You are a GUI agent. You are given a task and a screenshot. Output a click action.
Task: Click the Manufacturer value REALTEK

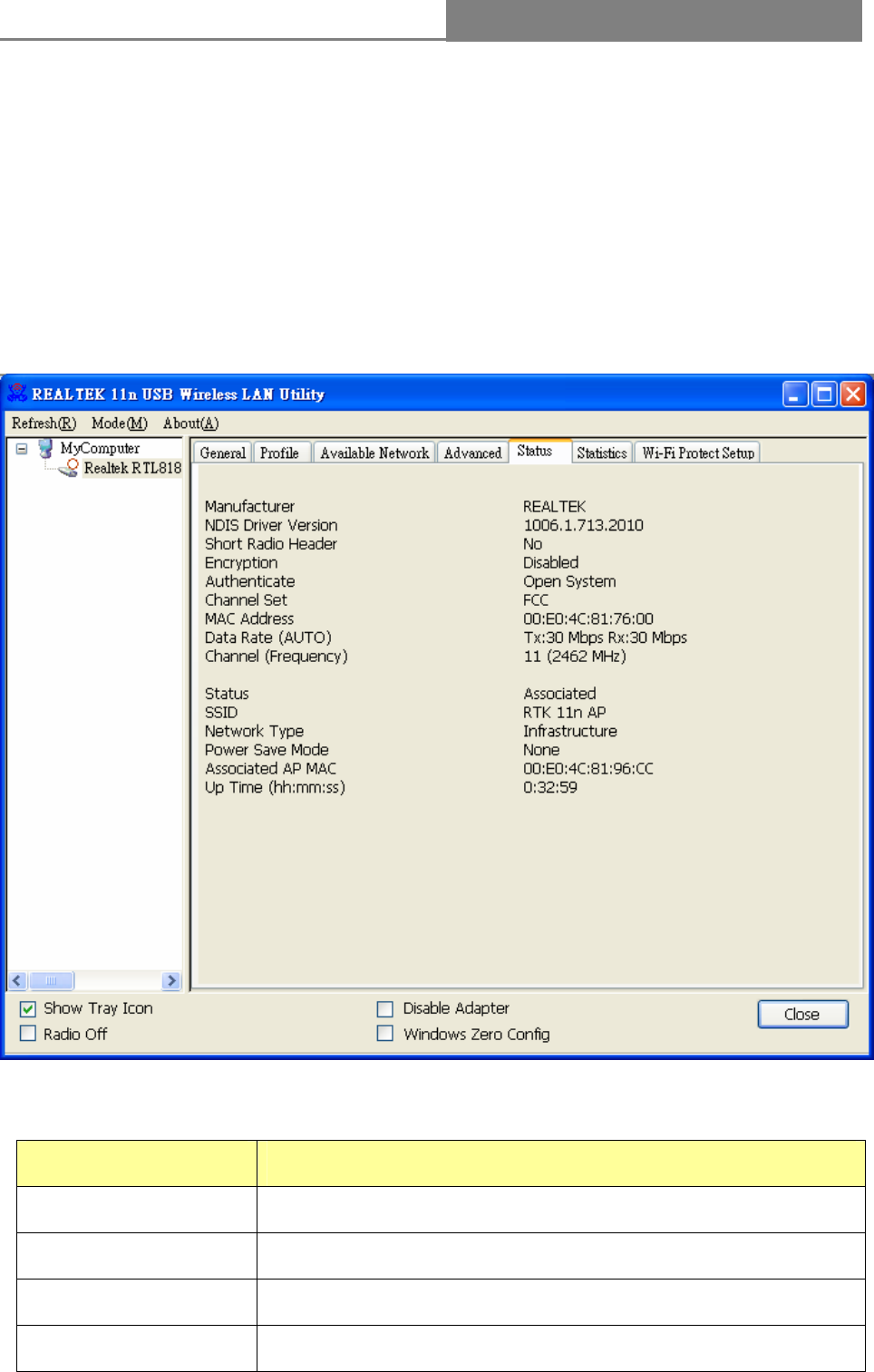555,506
